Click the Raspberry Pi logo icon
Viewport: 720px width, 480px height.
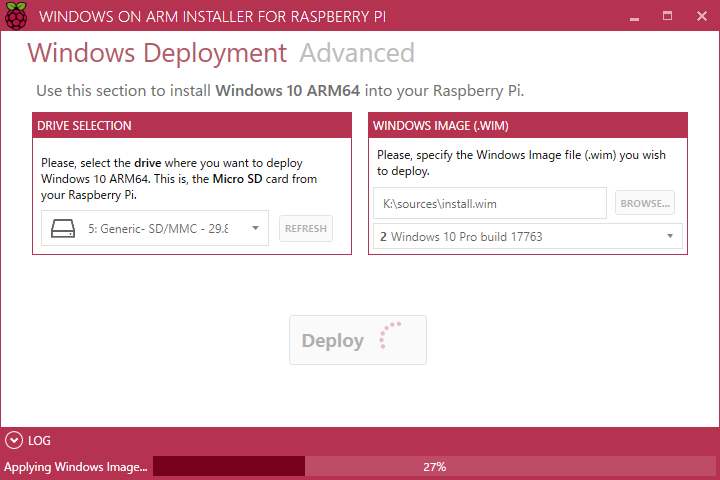(16, 16)
